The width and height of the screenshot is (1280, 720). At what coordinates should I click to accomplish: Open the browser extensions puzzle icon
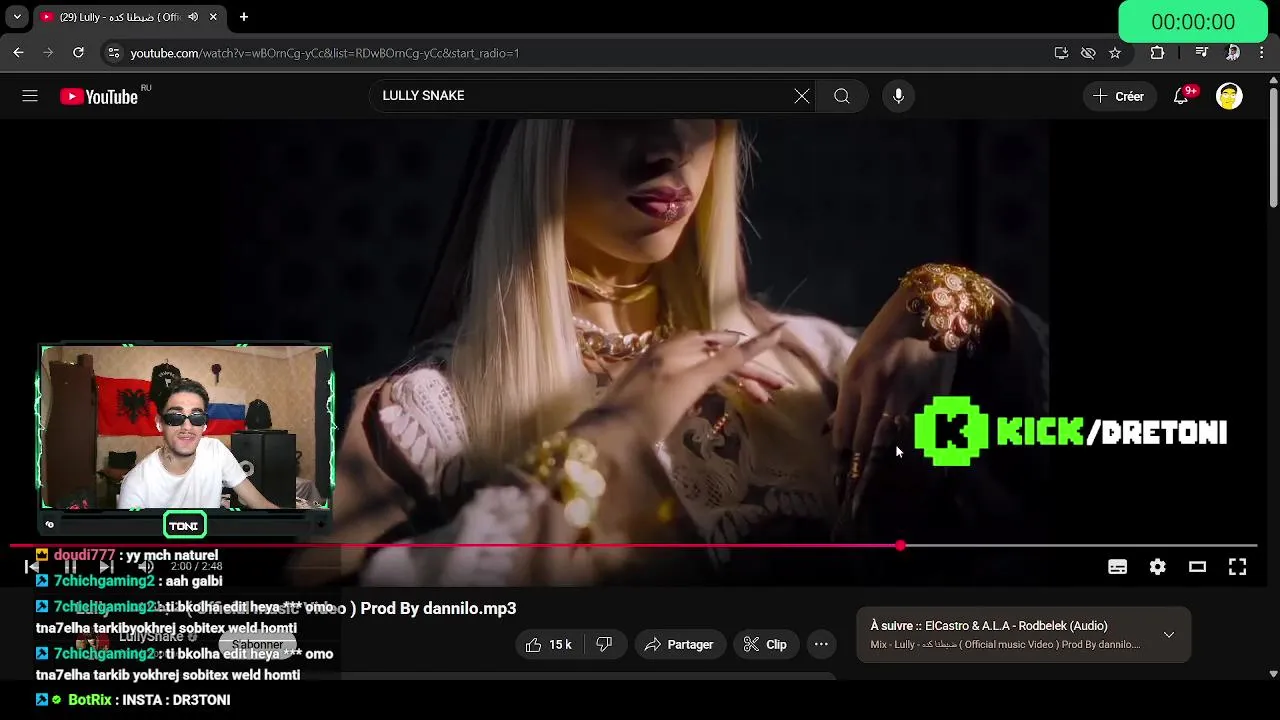[x=1157, y=53]
